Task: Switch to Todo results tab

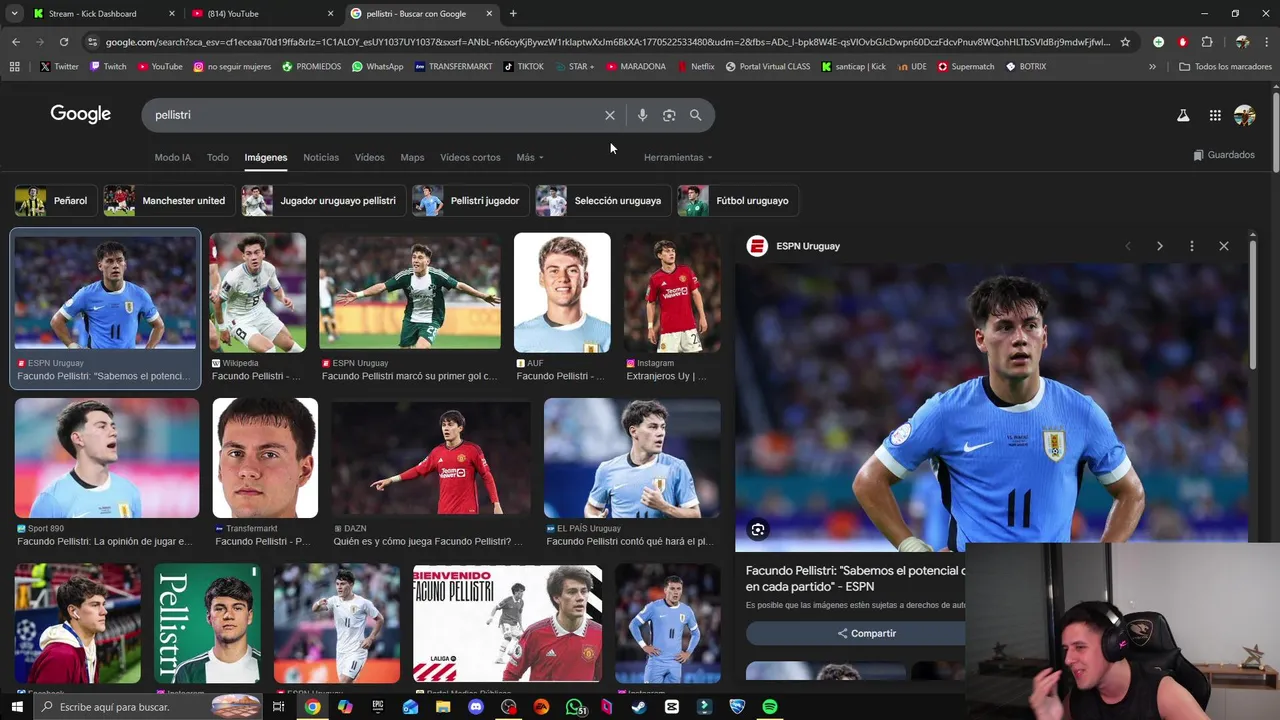Action: tap(218, 157)
